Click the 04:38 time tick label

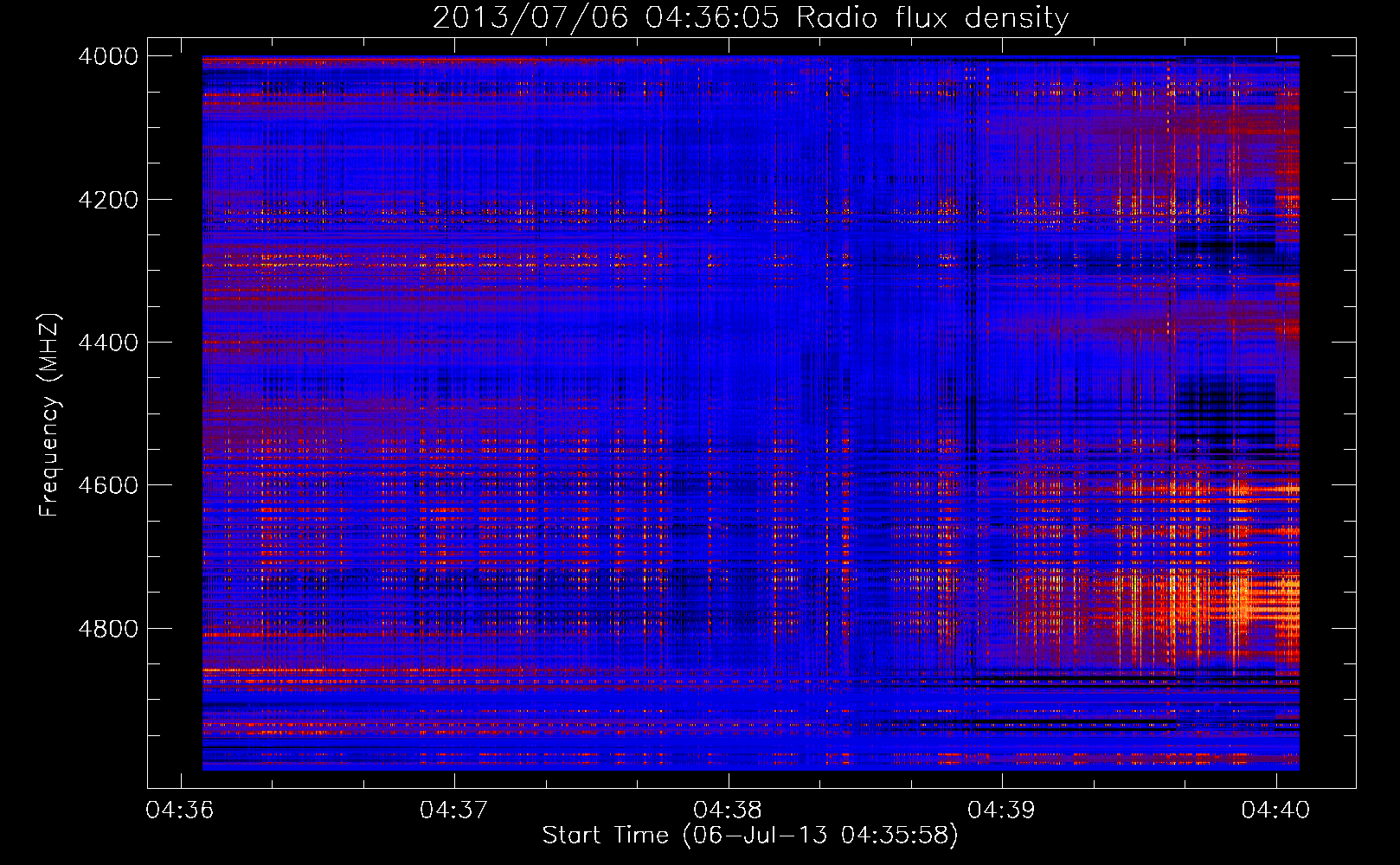point(728,810)
